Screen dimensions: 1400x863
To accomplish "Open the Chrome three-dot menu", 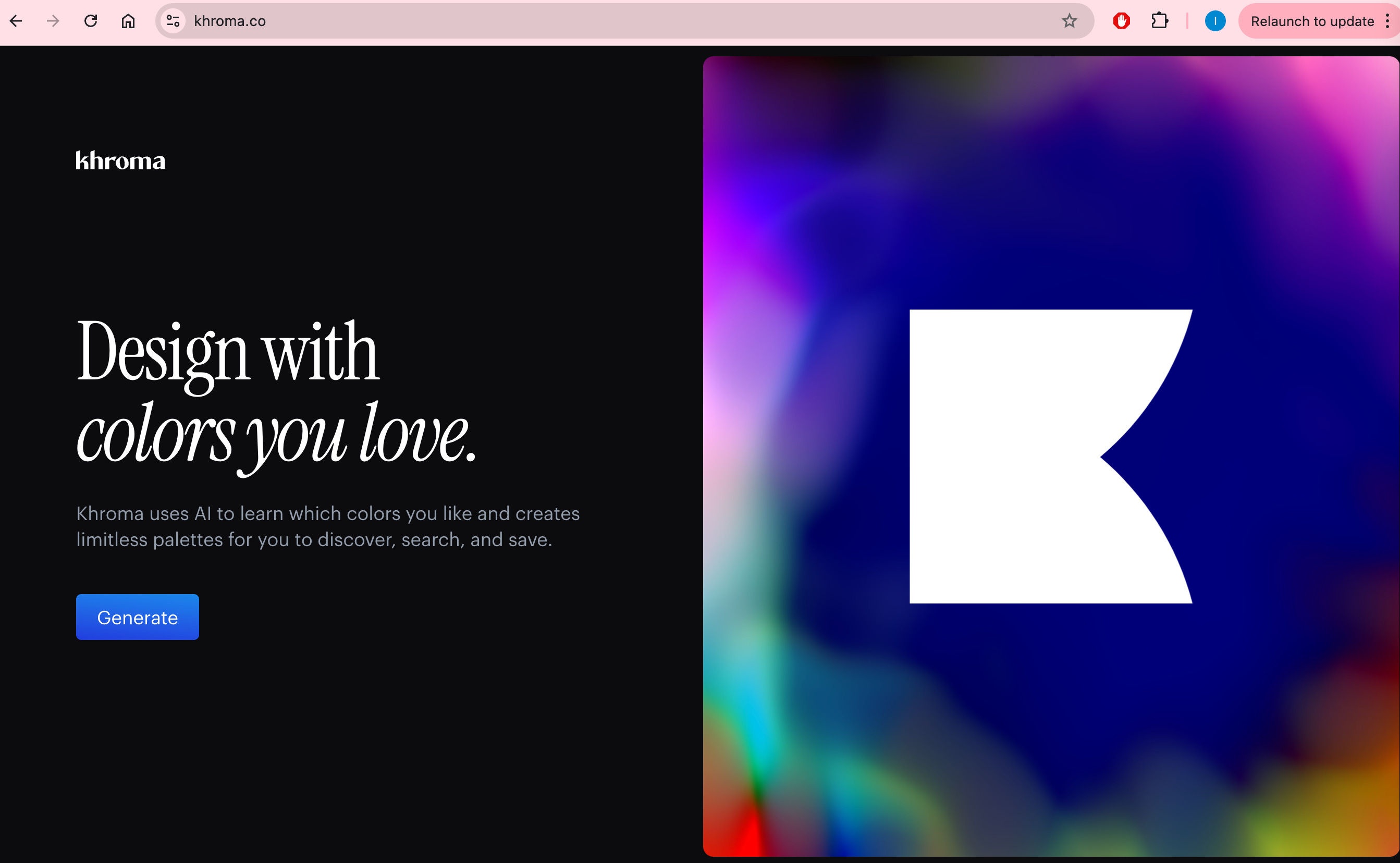I will [1387, 21].
